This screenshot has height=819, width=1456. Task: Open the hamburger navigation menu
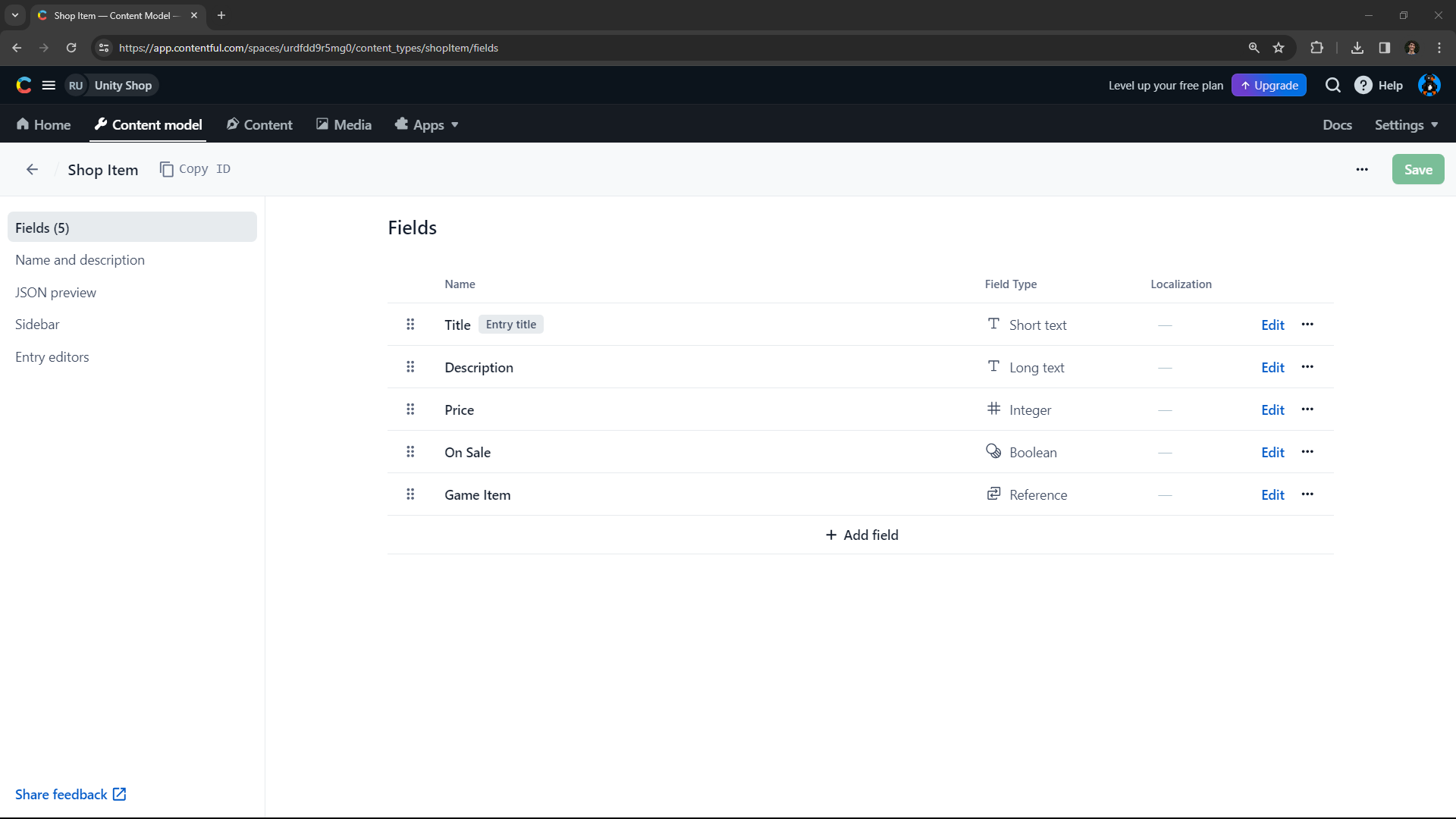[x=49, y=86]
